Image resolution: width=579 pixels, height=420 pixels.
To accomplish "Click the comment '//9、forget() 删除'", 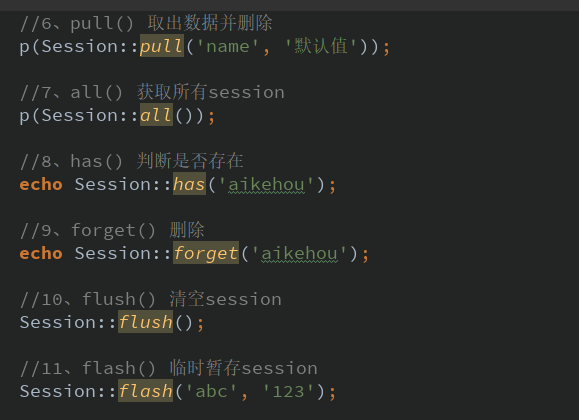I will click(x=112, y=230).
